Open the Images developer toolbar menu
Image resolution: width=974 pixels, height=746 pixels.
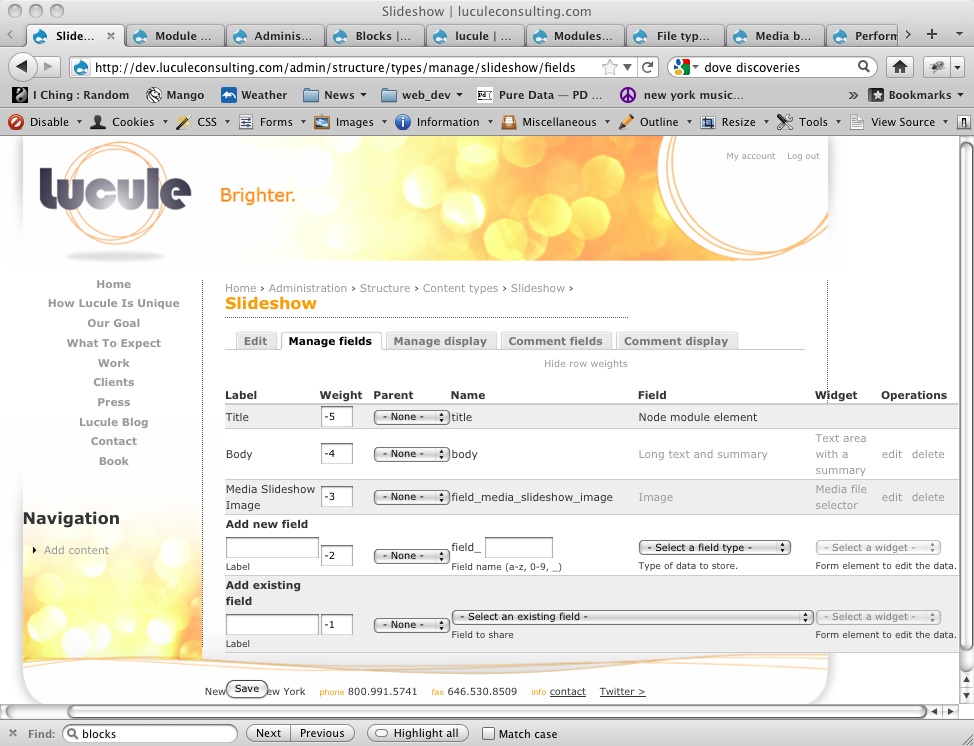coord(350,122)
